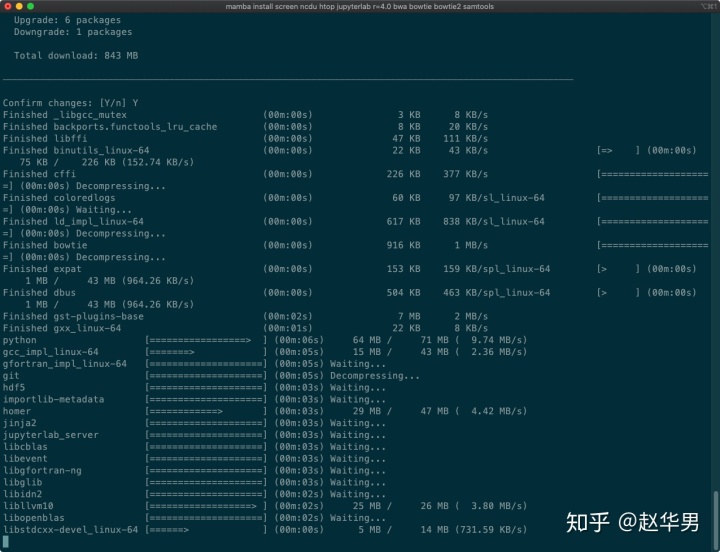Click '617 KB' size on ld_impl row
720x552 pixels.
pos(404,222)
